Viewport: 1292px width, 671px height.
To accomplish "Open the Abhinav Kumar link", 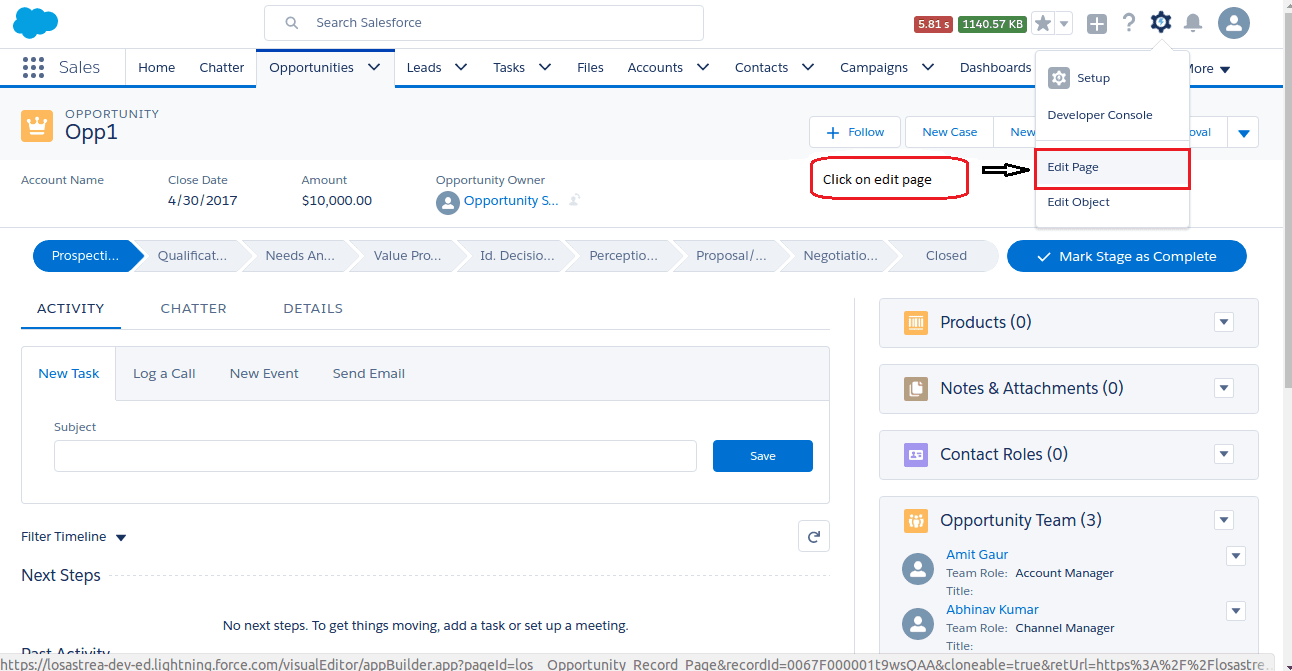I will [x=992, y=610].
